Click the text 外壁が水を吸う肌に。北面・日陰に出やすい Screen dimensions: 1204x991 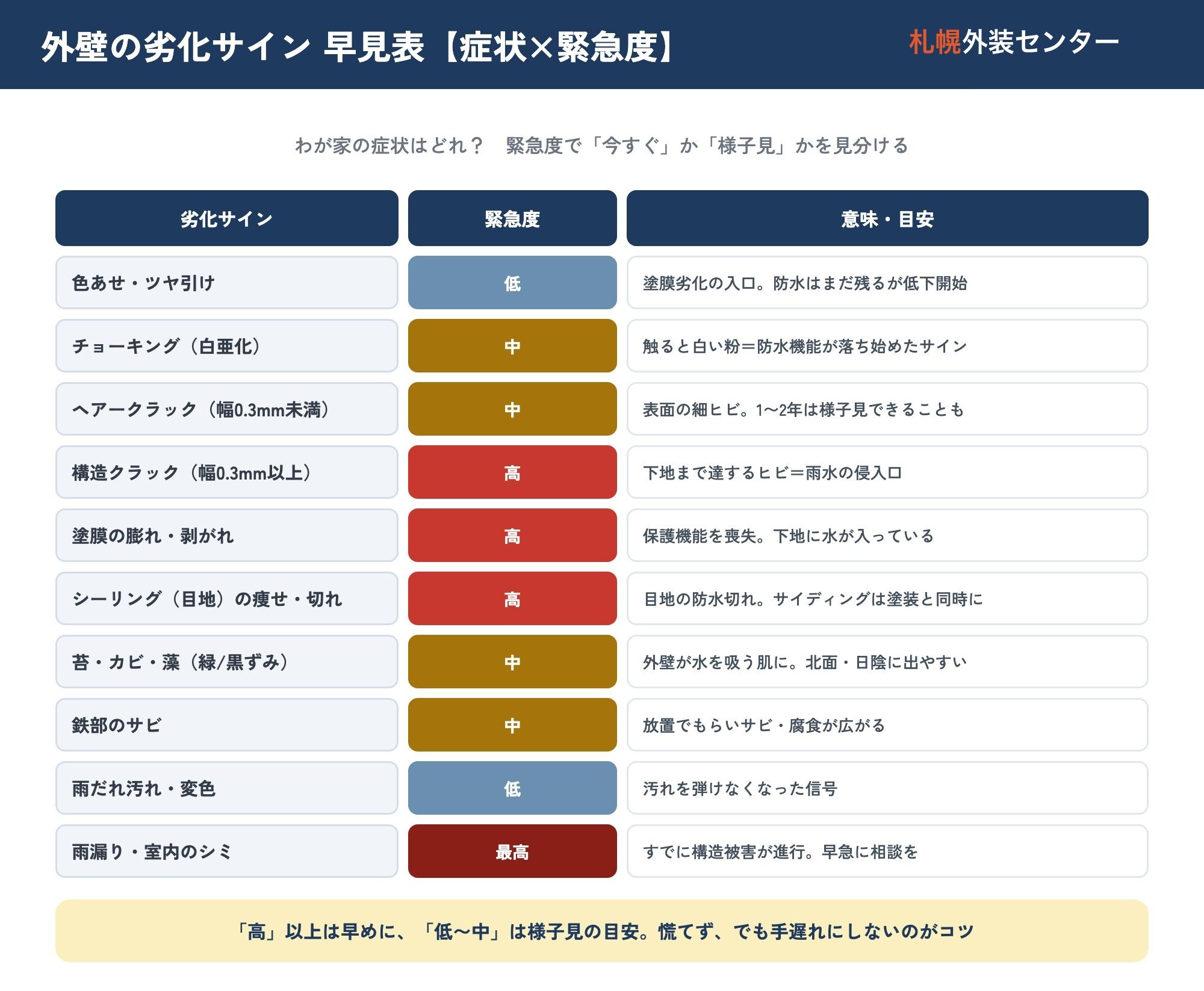pyautogui.click(x=805, y=662)
